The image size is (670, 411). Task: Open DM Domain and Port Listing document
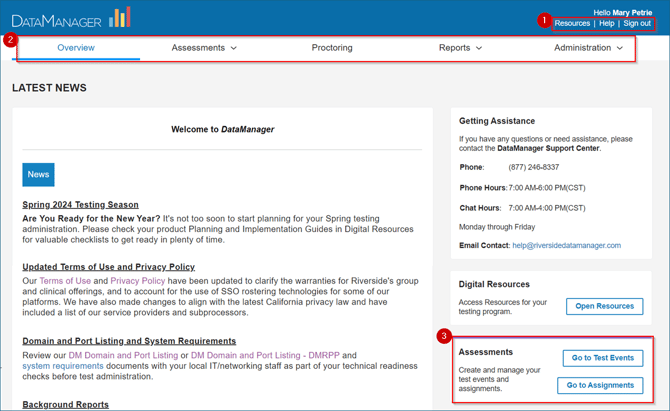coord(123,355)
